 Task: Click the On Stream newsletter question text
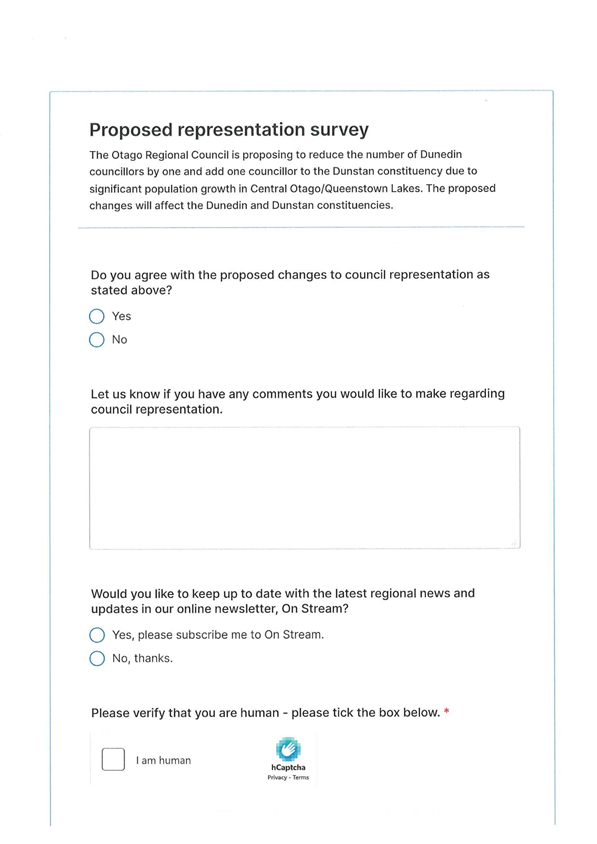coord(283,601)
